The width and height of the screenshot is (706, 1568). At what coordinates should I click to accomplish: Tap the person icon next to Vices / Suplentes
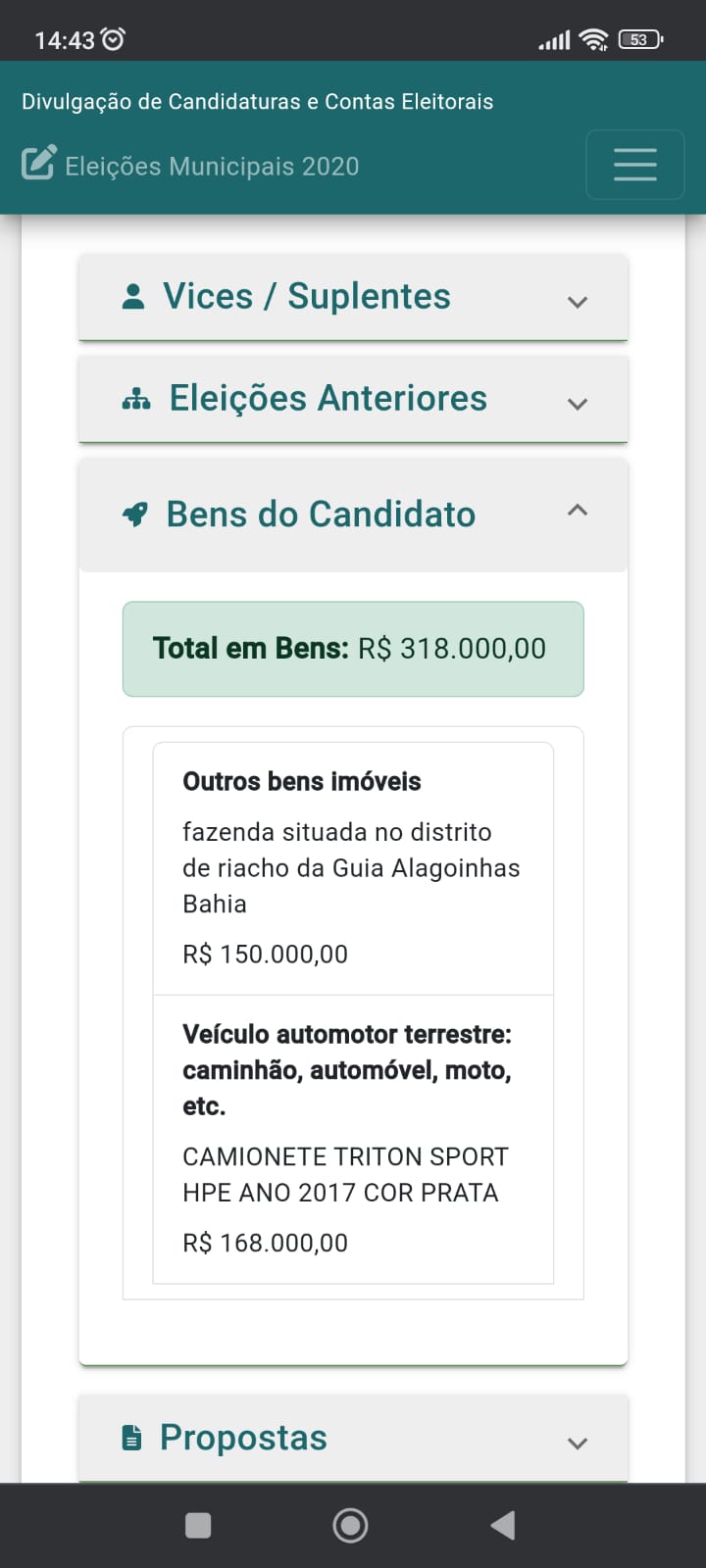133,296
